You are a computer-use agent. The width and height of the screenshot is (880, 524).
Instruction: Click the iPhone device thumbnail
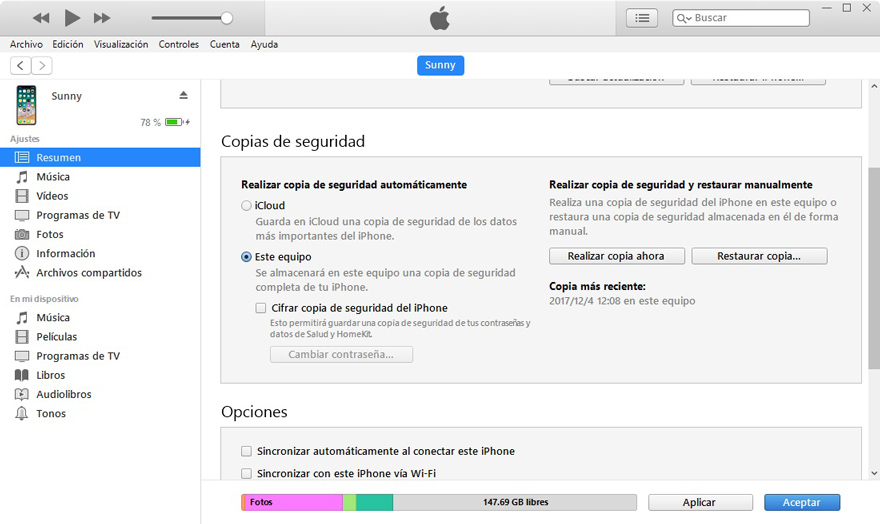[x=26, y=105]
